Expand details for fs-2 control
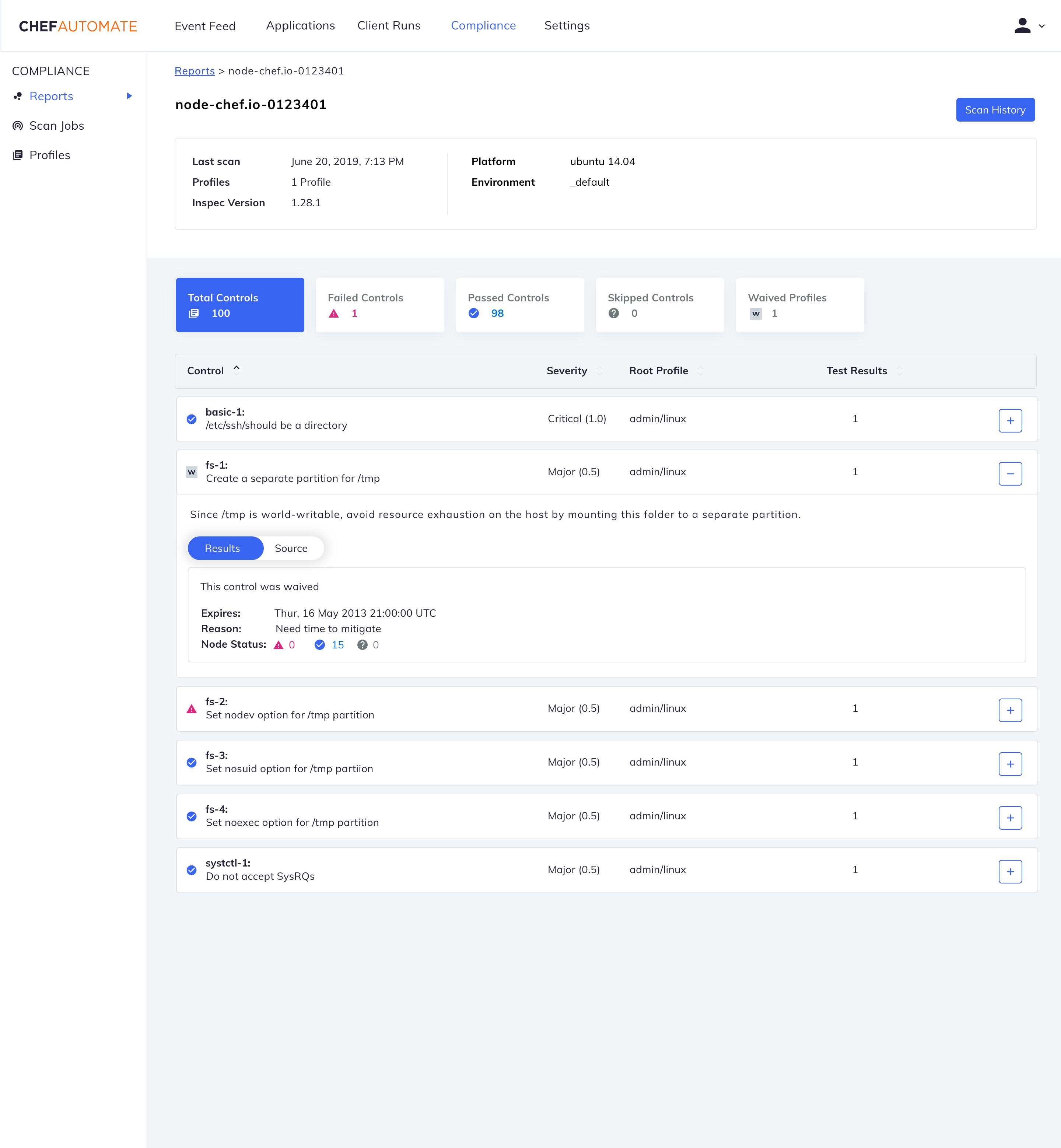The width and height of the screenshot is (1061, 1148). click(1011, 710)
